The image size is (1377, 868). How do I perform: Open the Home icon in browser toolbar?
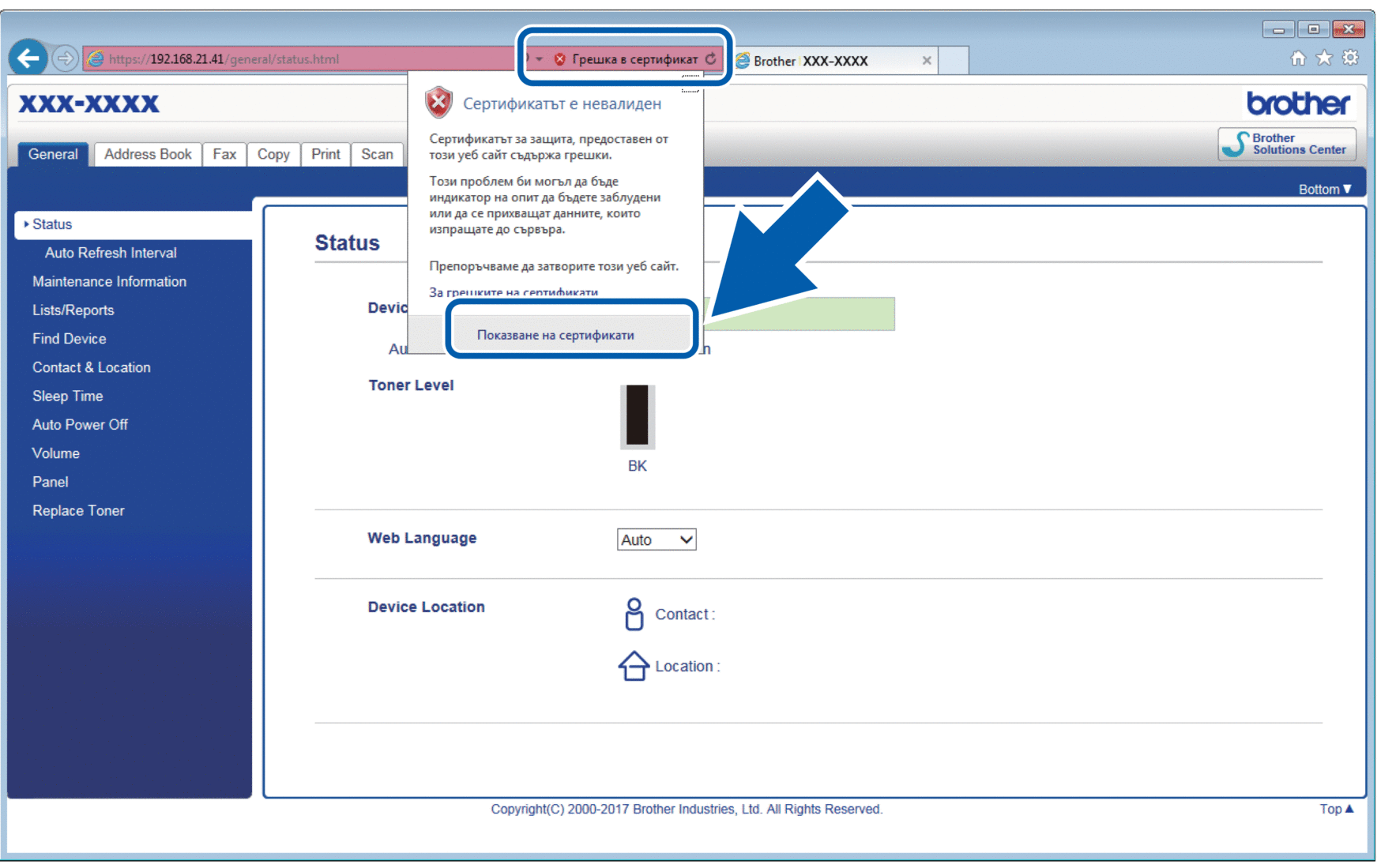pos(1298,58)
